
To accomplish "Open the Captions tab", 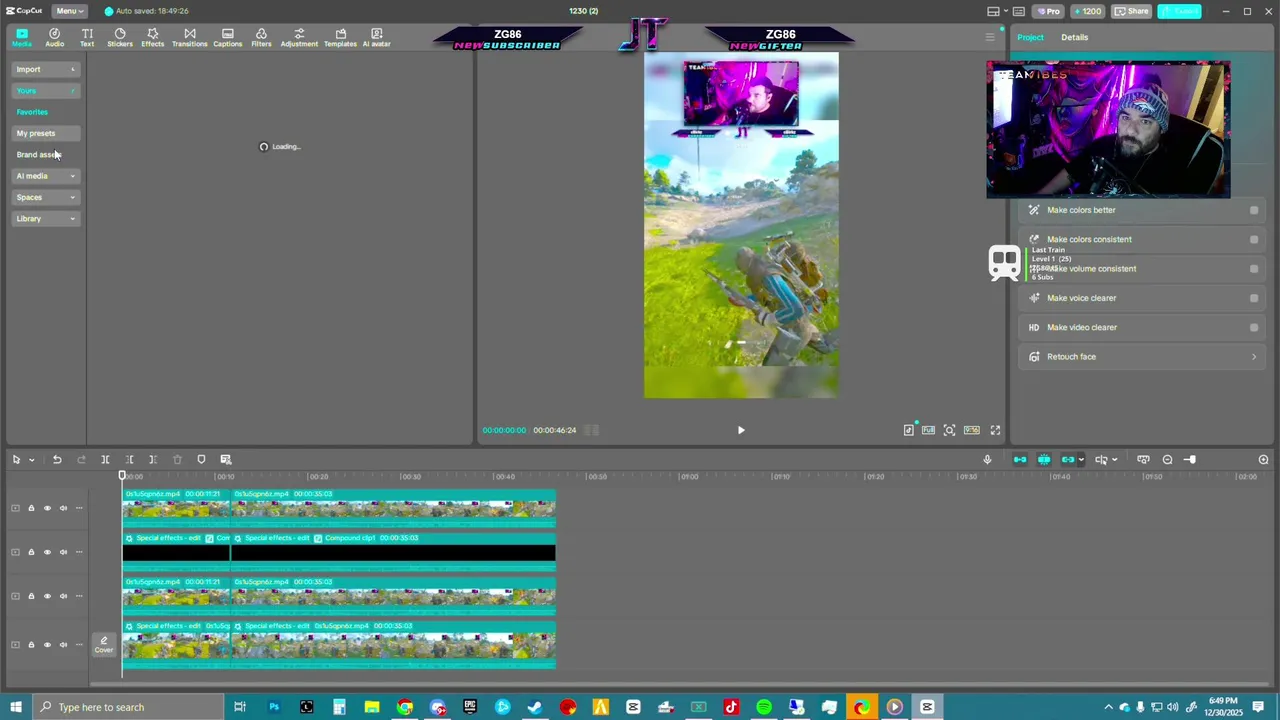I will click(227, 37).
